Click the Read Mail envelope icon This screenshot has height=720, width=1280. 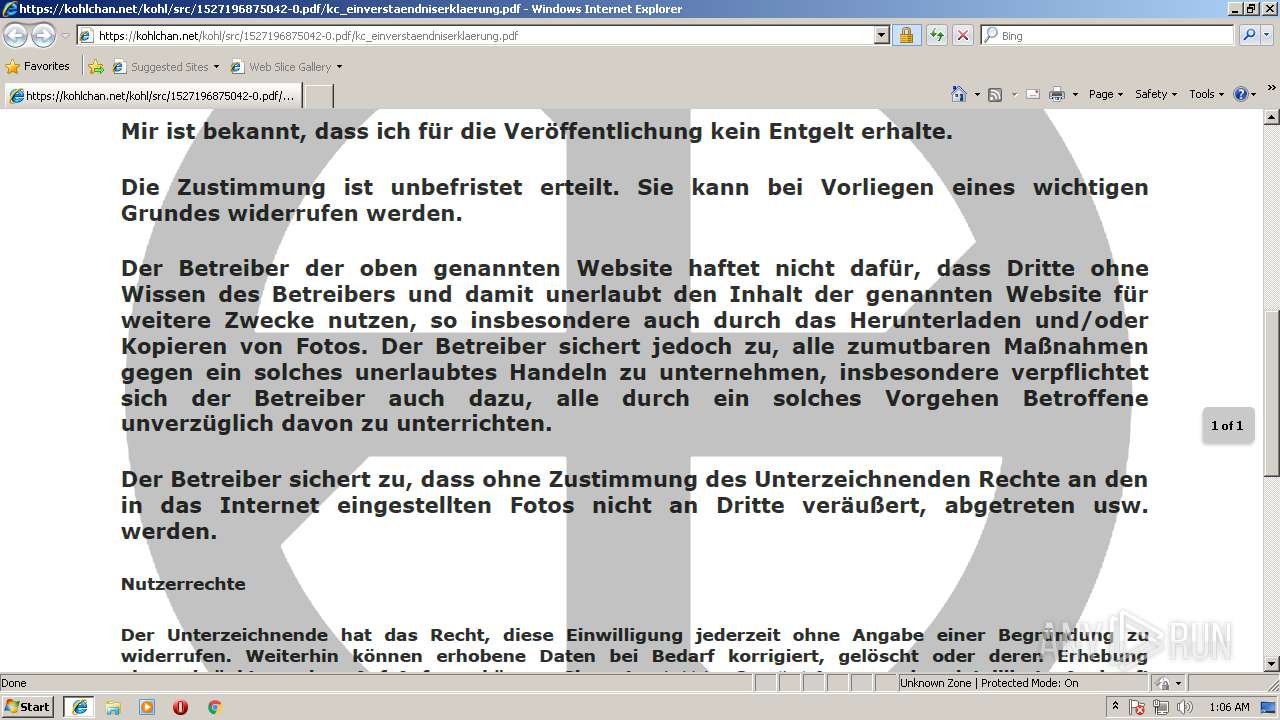click(1033, 94)
